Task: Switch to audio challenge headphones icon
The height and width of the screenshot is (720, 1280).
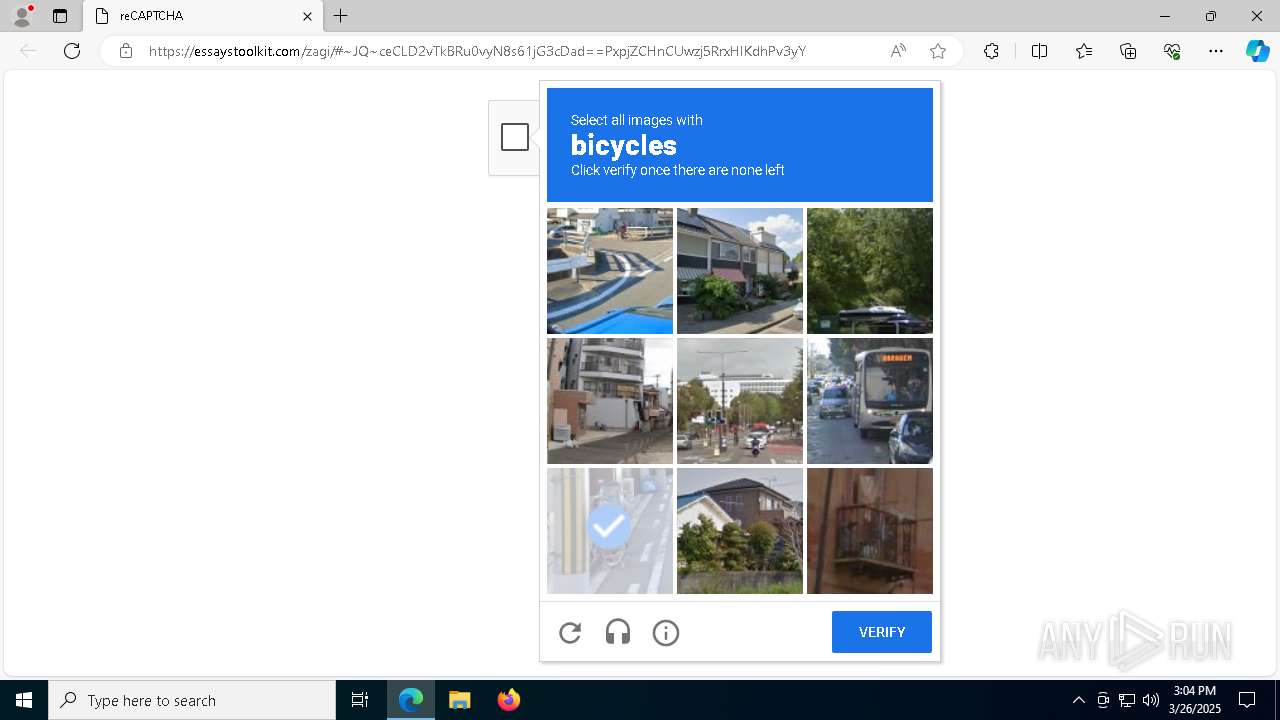Action: 618,632
